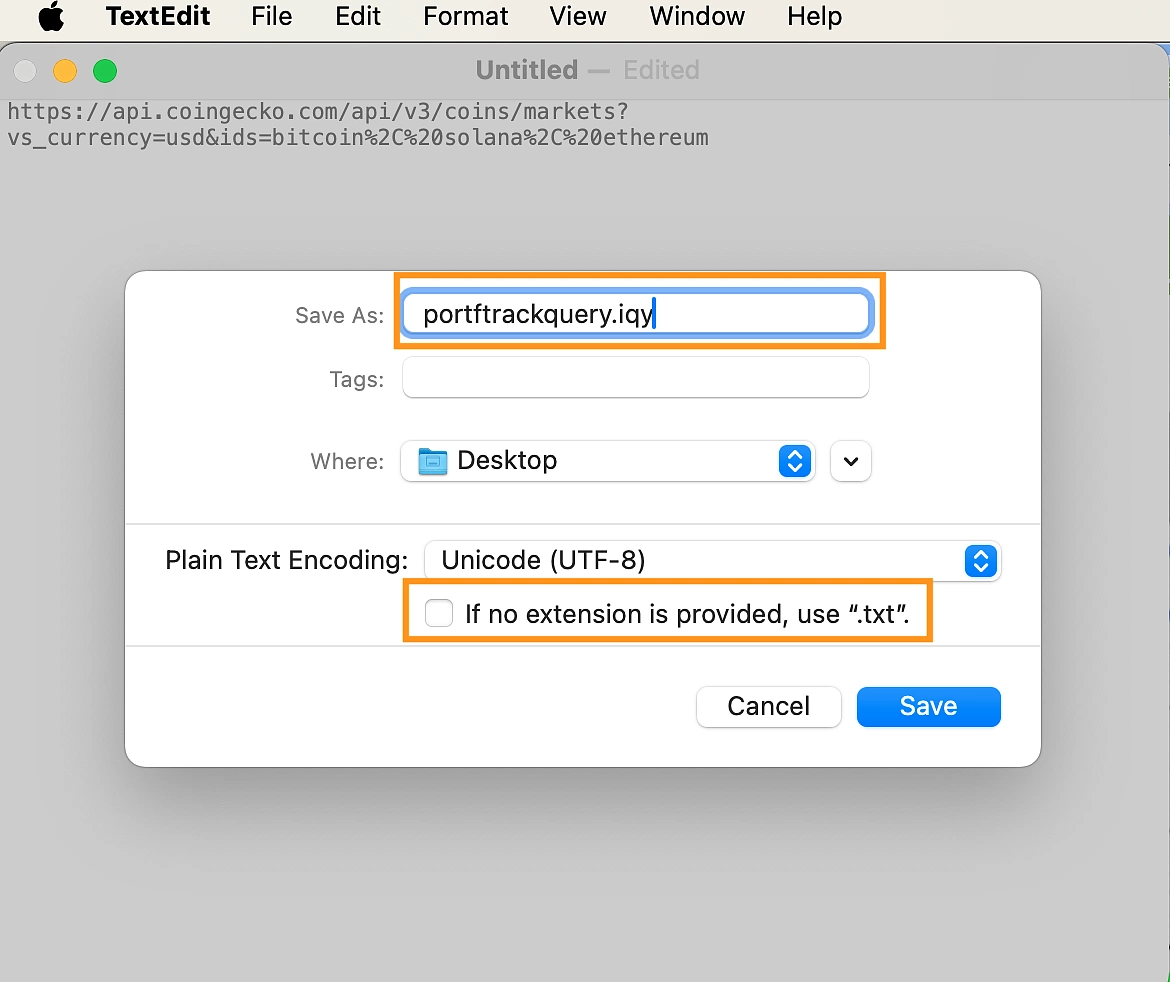Toggle the use .txt extension checkbox
The height and width of the screenshot is (982, 1170).
tap(439, 613)
